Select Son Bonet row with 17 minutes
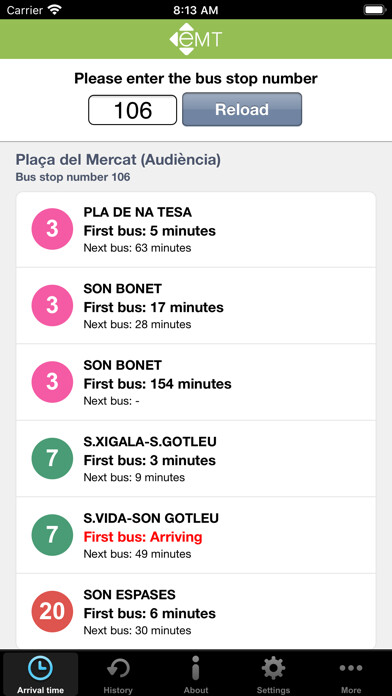 tap(196, 306)
